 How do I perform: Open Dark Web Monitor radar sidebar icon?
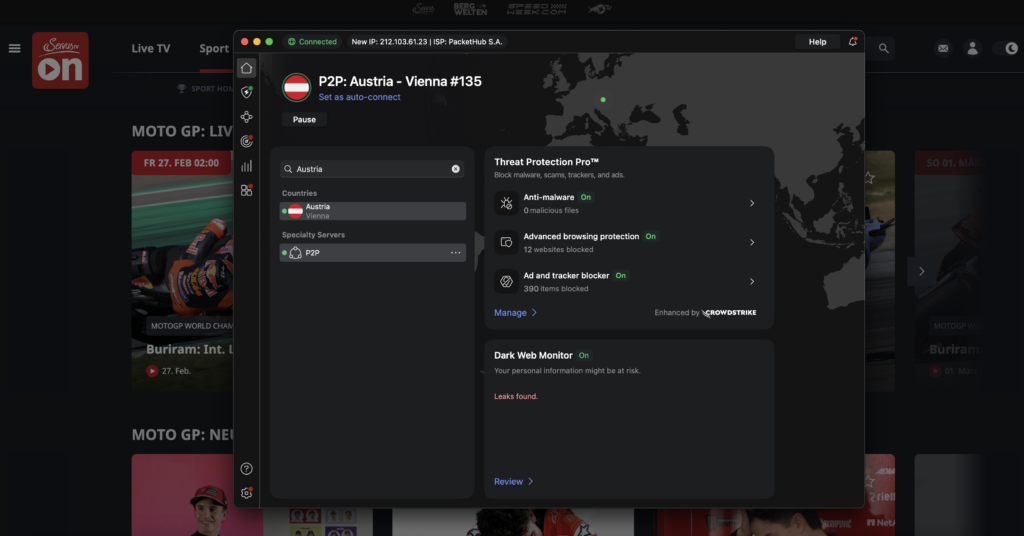pos(246,141)
